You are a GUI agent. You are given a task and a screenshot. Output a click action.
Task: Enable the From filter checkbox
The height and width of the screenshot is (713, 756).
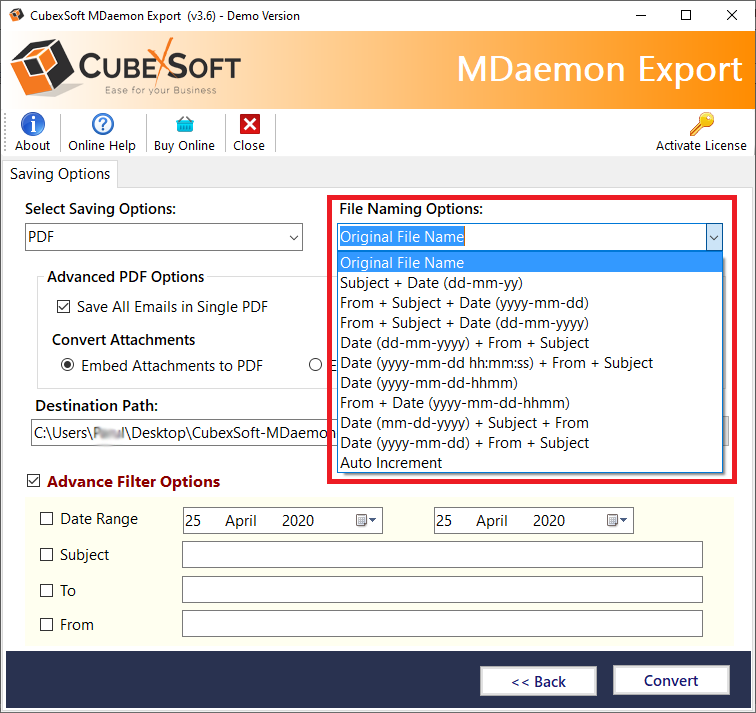(46, 625)
